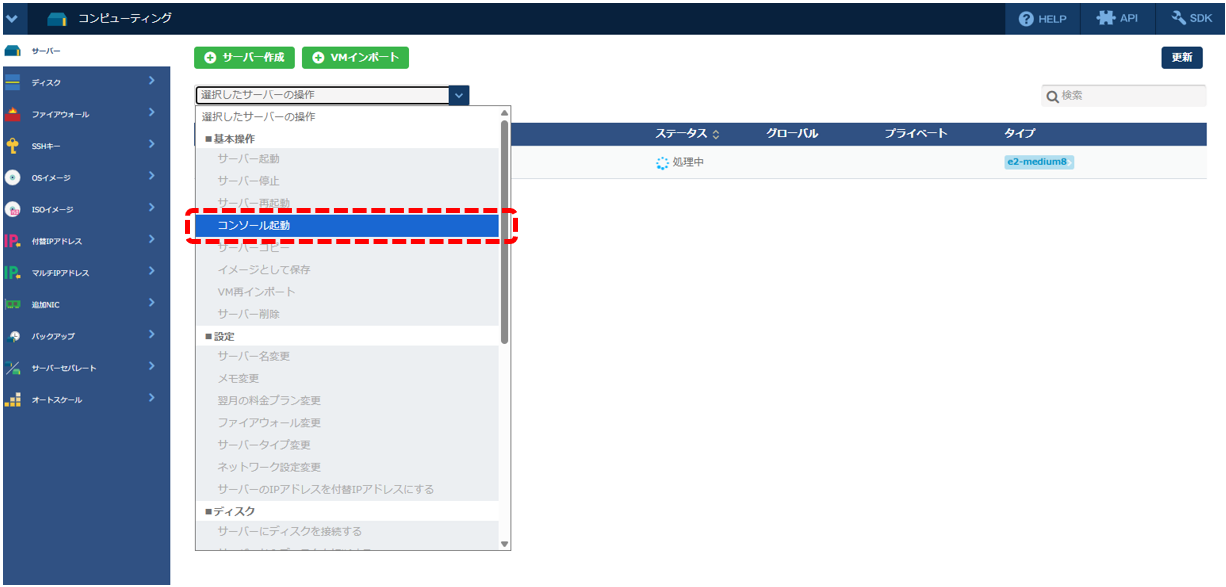Open the HELP link in header
This screenshot has height=587, width=1226.
pos(1042,18)
